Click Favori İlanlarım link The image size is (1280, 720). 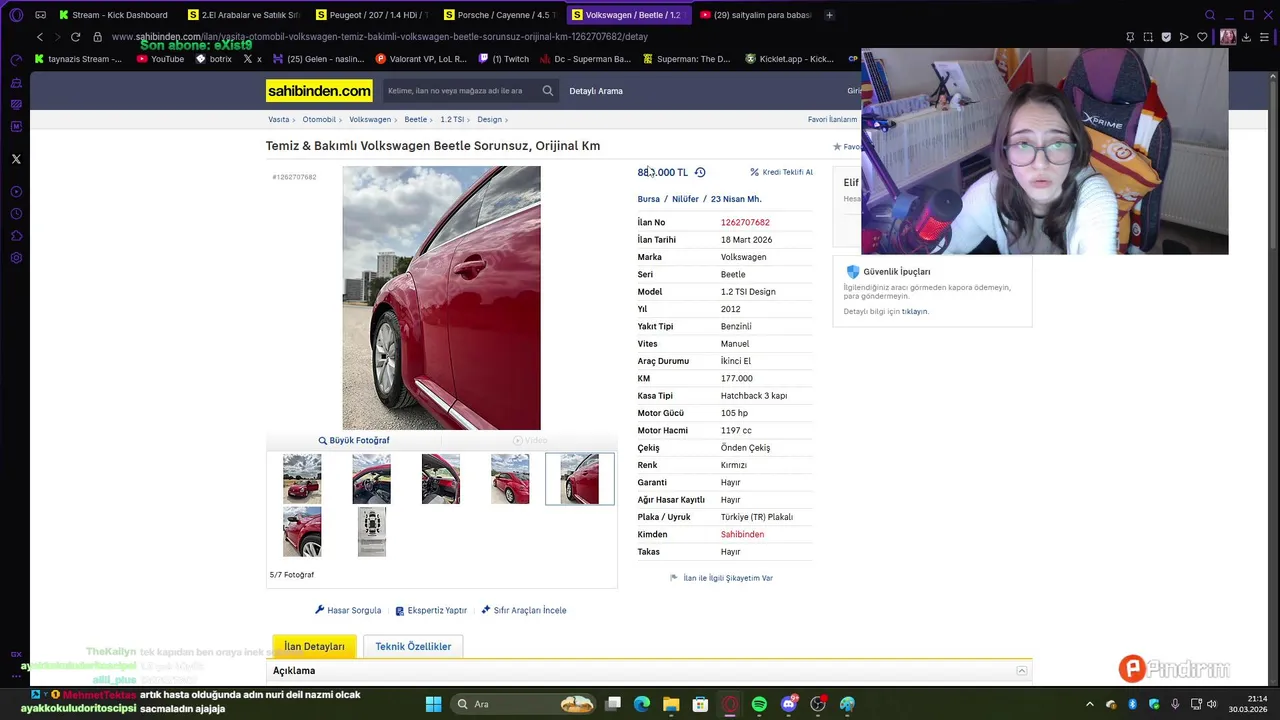tap(832, 119)
